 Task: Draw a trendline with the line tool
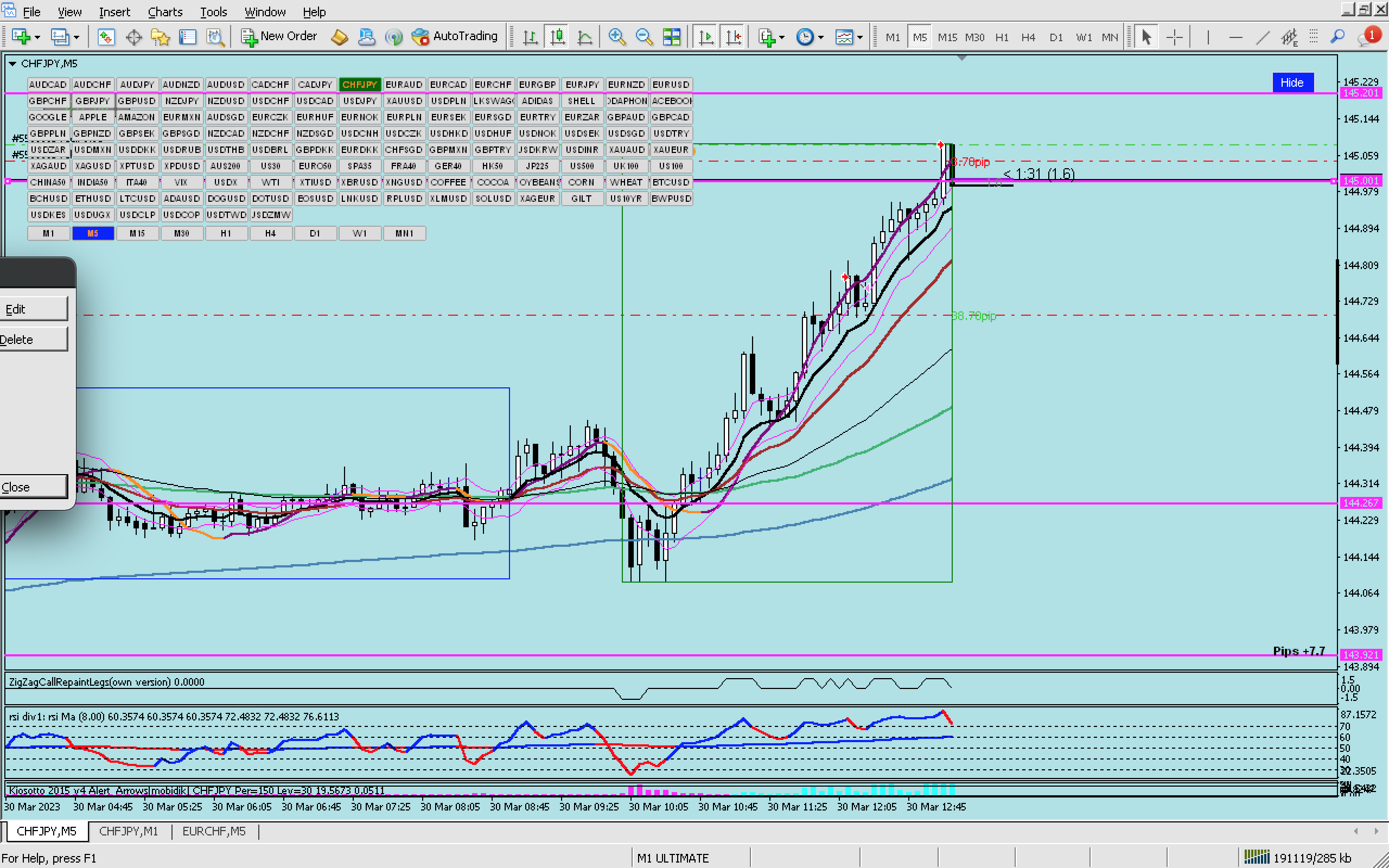(x=1263, y=37)
